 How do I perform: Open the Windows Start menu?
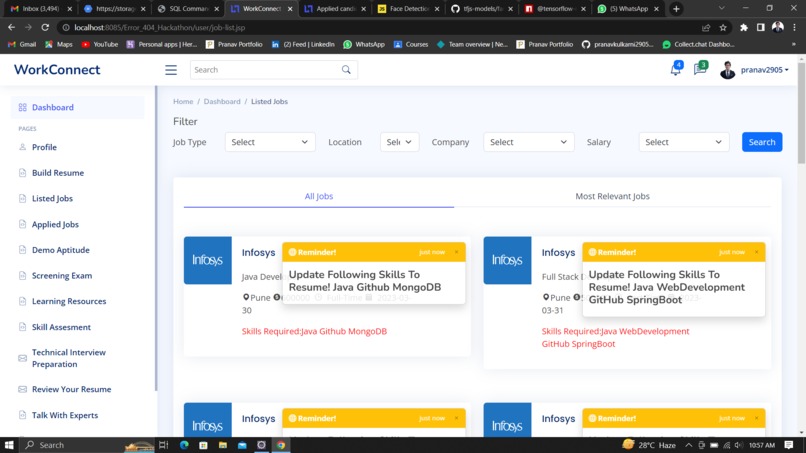click(9, 445)
